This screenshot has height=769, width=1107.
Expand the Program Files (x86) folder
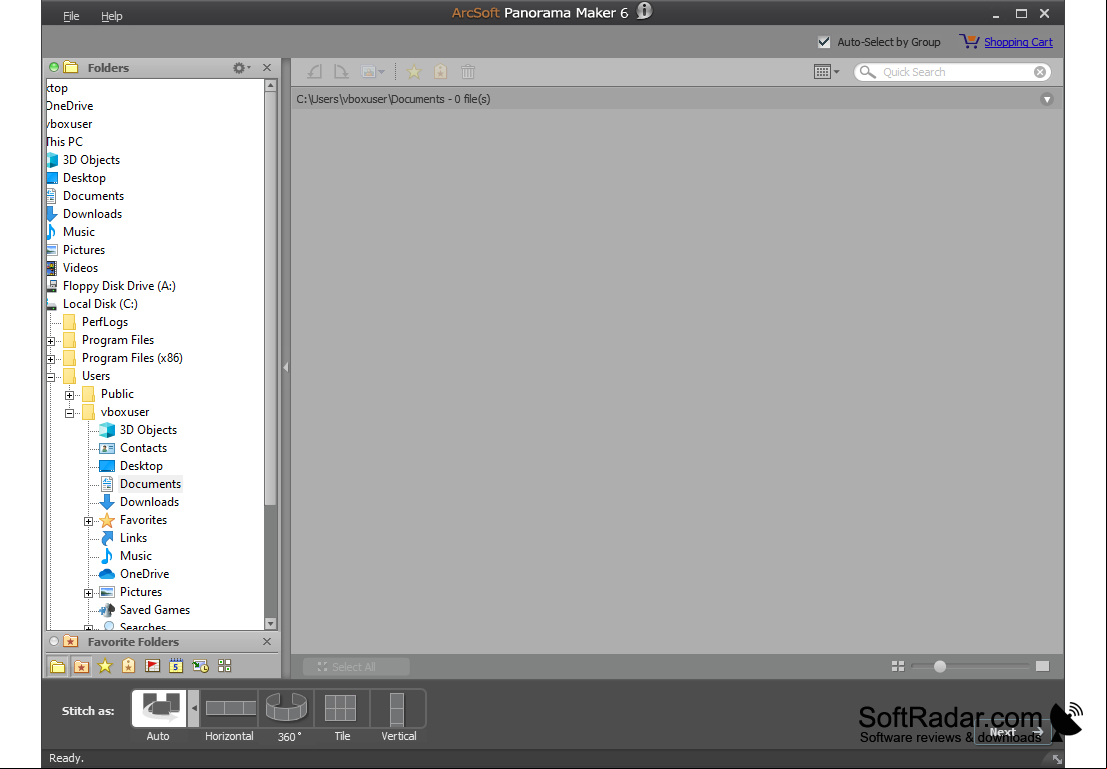(51, 359)
